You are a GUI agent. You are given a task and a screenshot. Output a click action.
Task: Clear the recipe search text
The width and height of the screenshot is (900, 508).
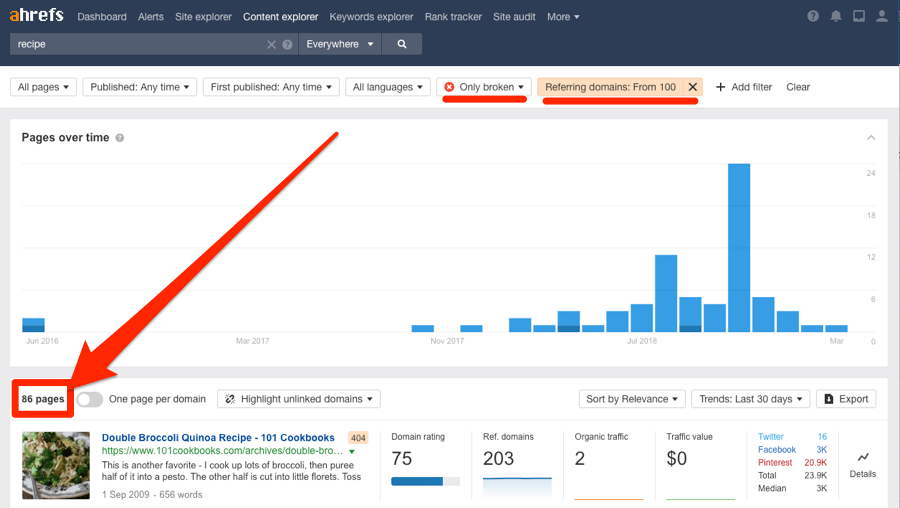point(271,45)
